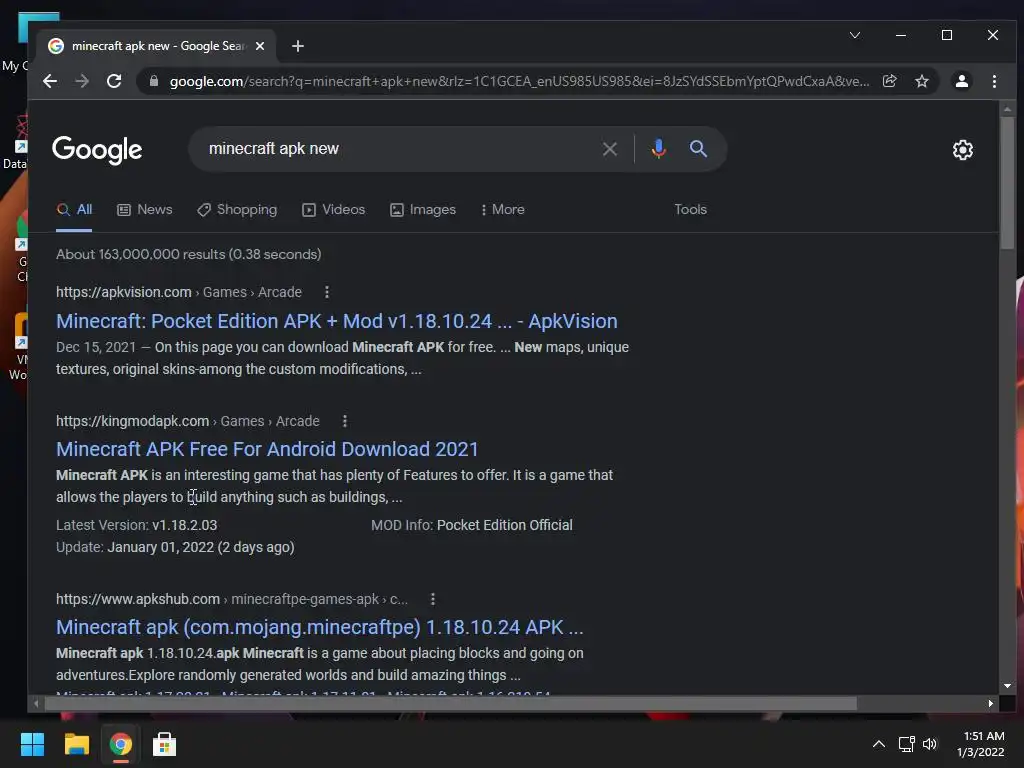Click Chrome icon in taskbar
This screenshot has width=1024, height=768.
[x=120, y=744]
